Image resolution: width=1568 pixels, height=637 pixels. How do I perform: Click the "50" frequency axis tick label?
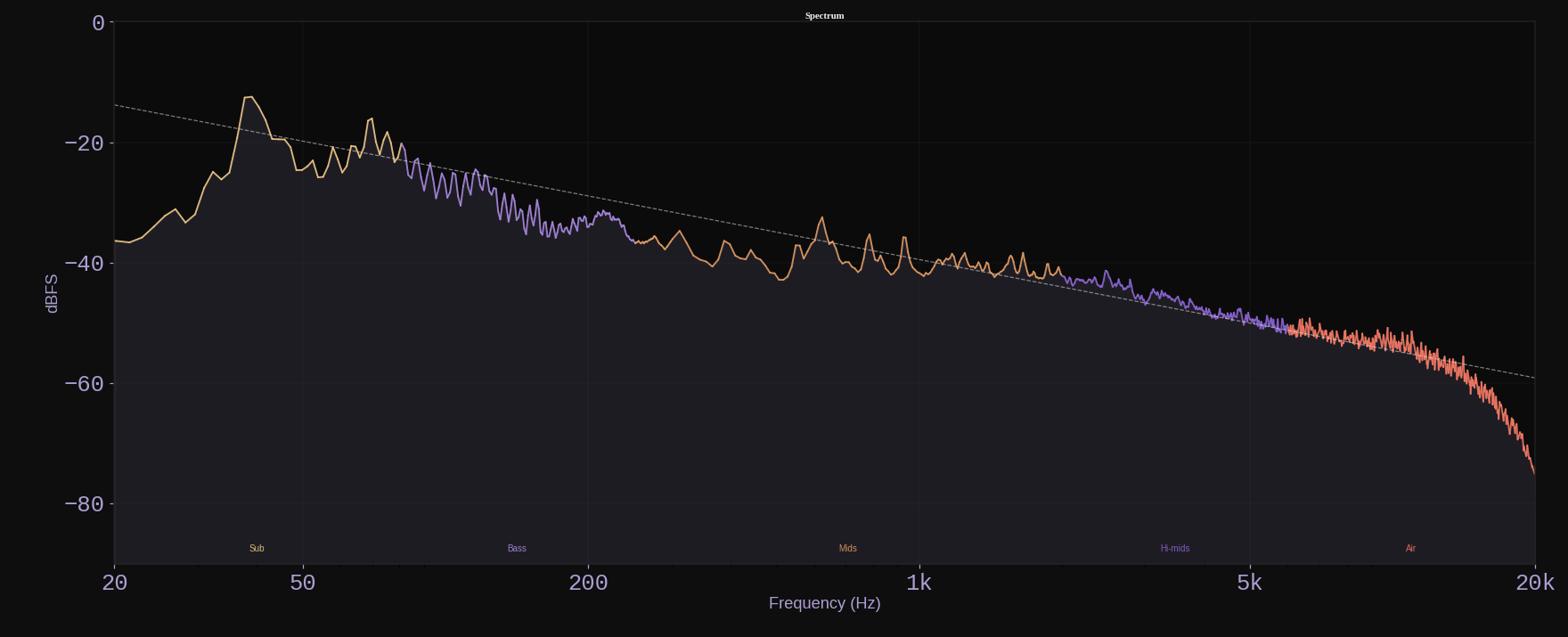[303, 583]
